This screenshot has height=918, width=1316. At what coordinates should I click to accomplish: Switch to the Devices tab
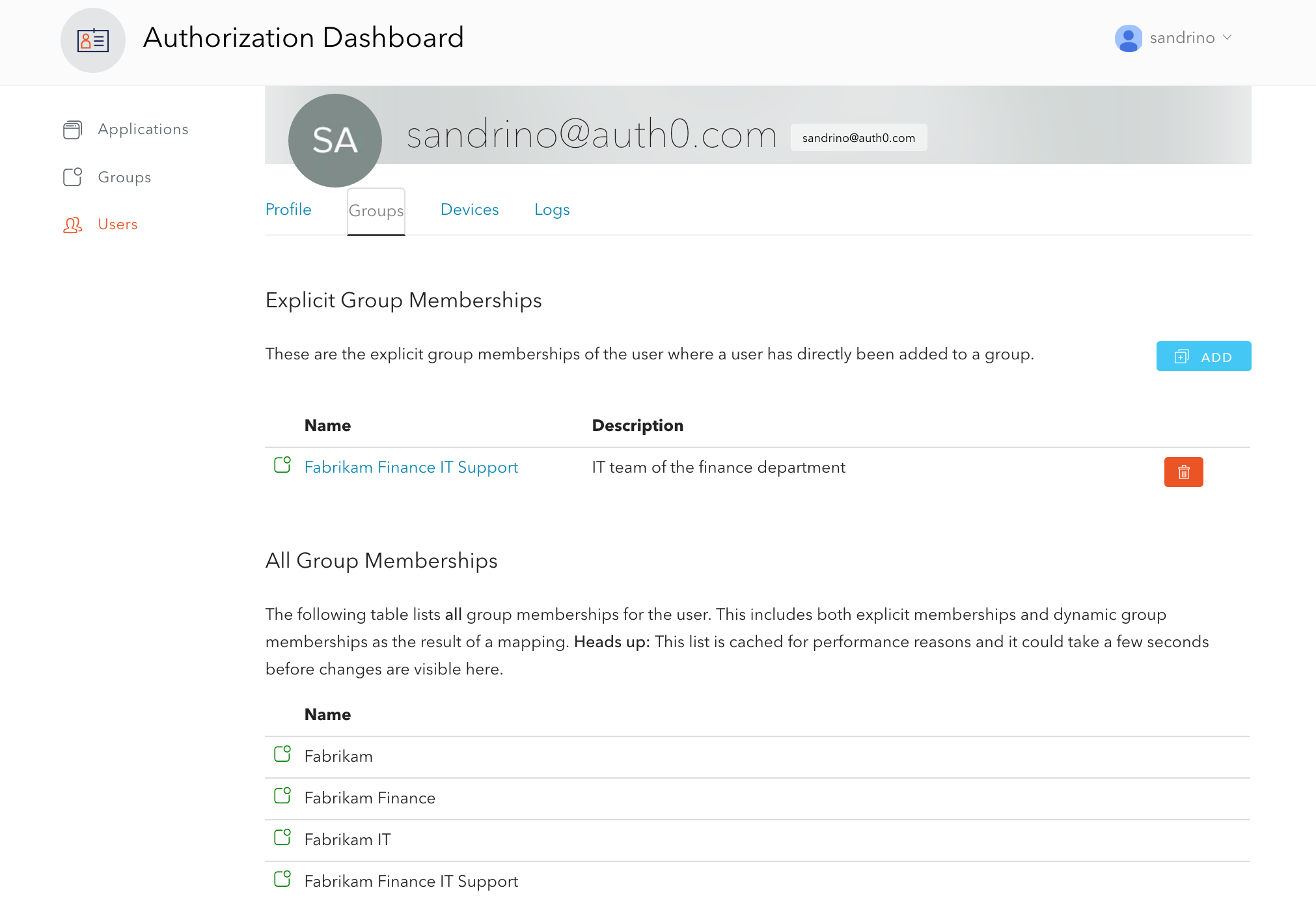tap(470, 209)
